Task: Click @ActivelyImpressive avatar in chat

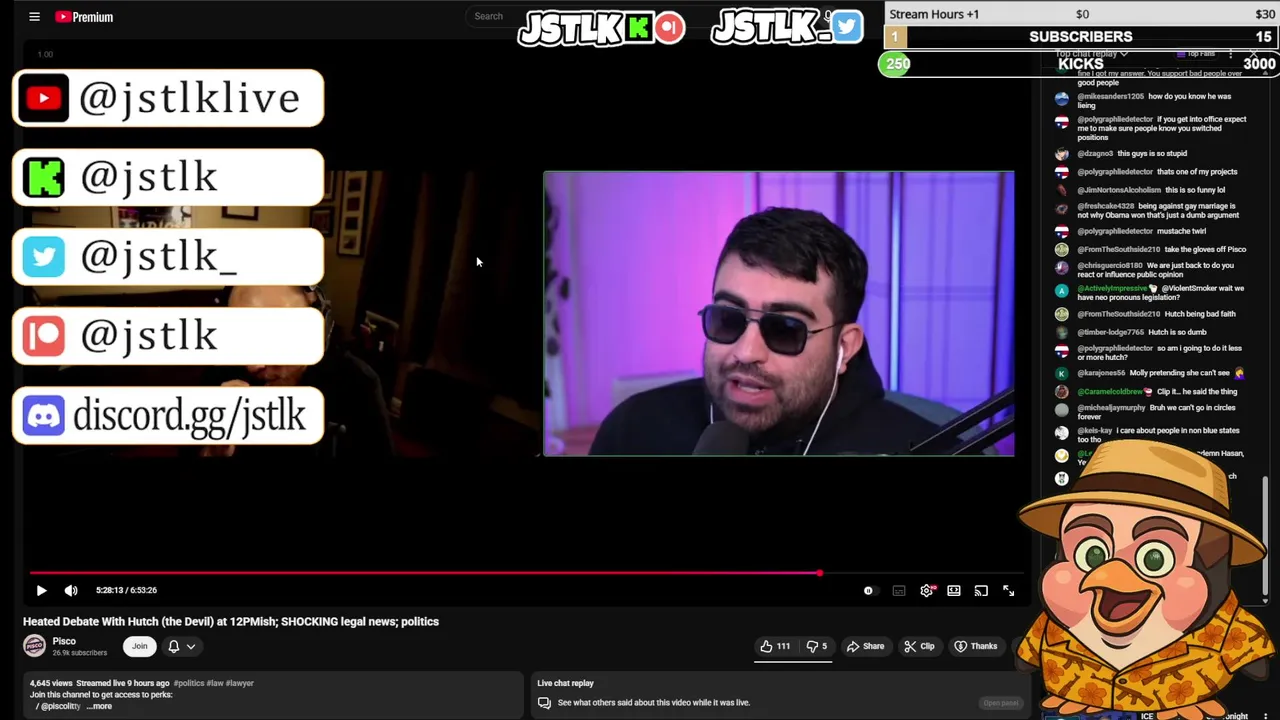Action: click(1062, 290)
